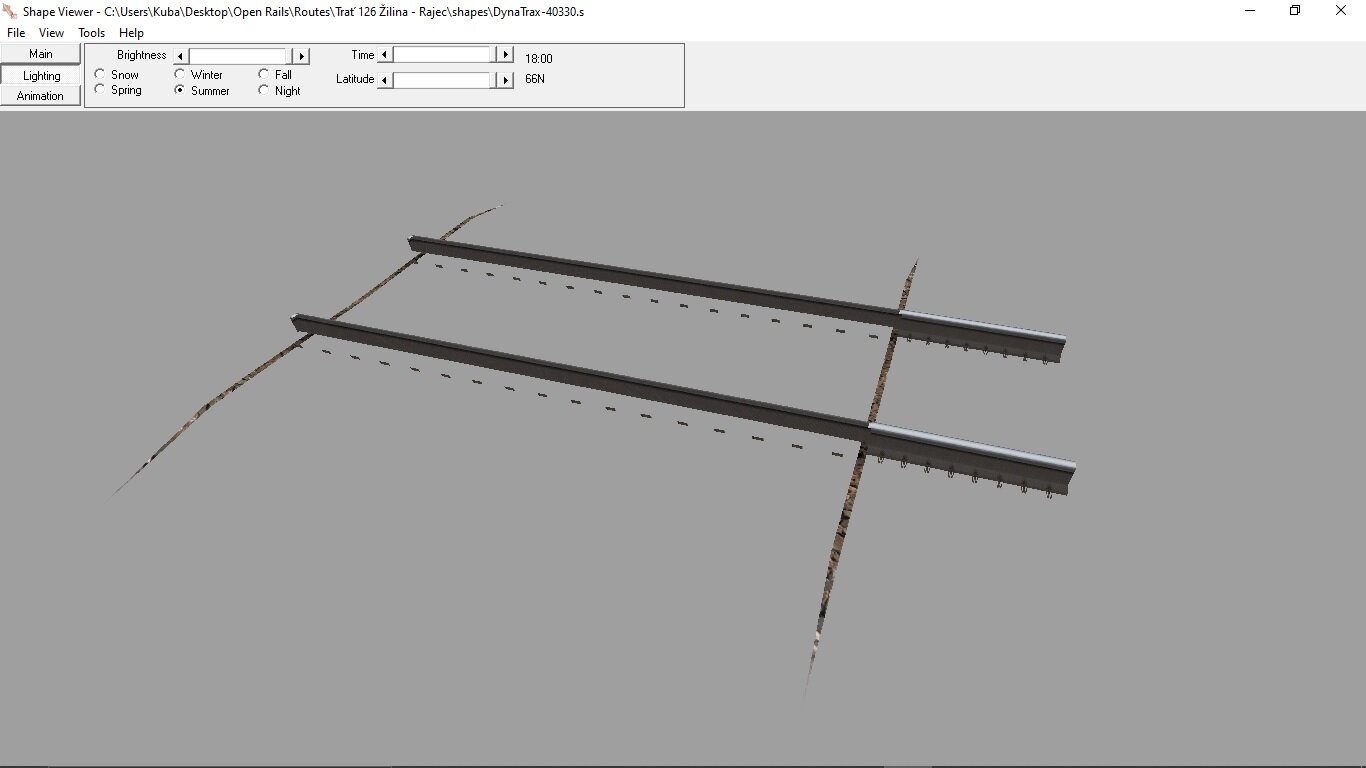The height and width of the screenshot is (768, 1366).
Task: Click the Brightness slider left arrow
Action: tap(180, 56)
